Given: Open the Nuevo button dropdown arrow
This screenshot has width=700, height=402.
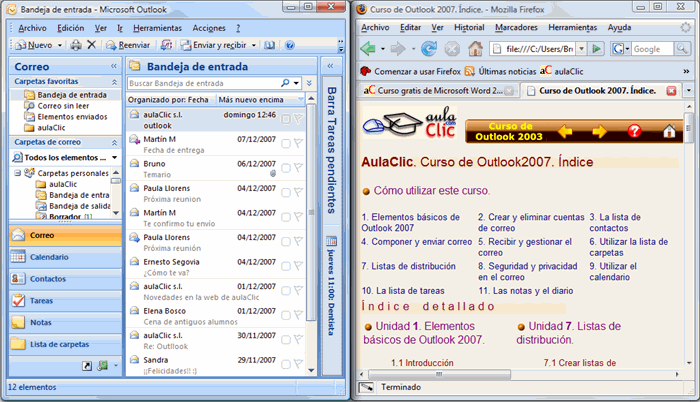Looking at the screenshot, I should [x=59, y=45].
